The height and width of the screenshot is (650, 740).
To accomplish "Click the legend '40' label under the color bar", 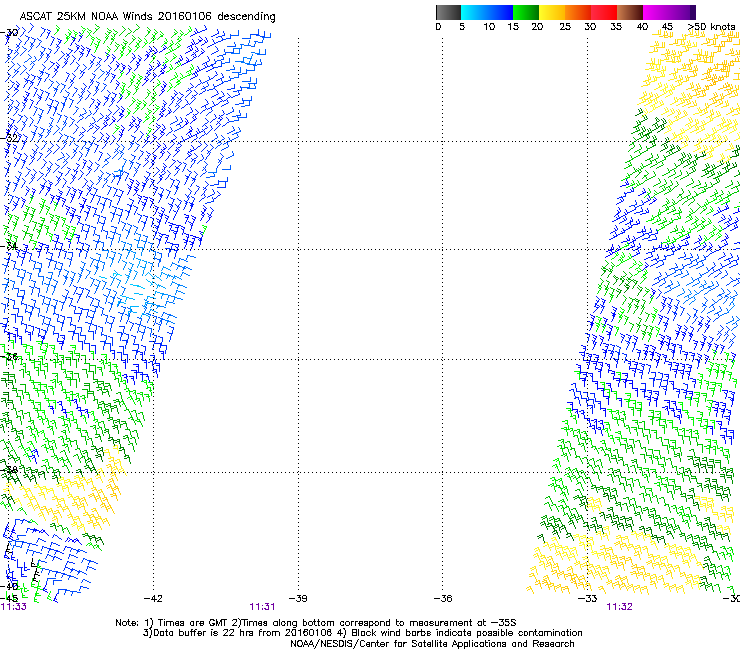I will click(642, 27).
